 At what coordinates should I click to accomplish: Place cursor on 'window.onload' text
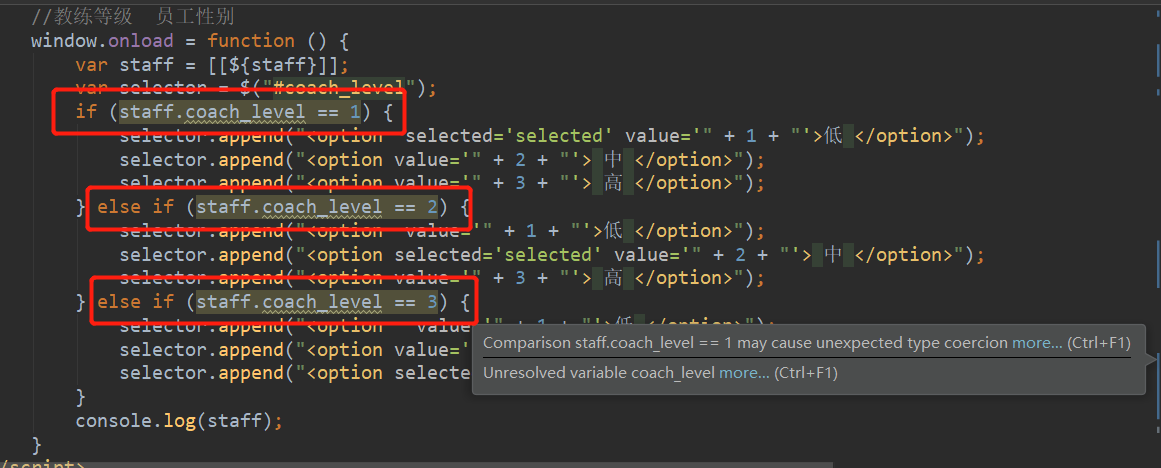coord(101,41)
